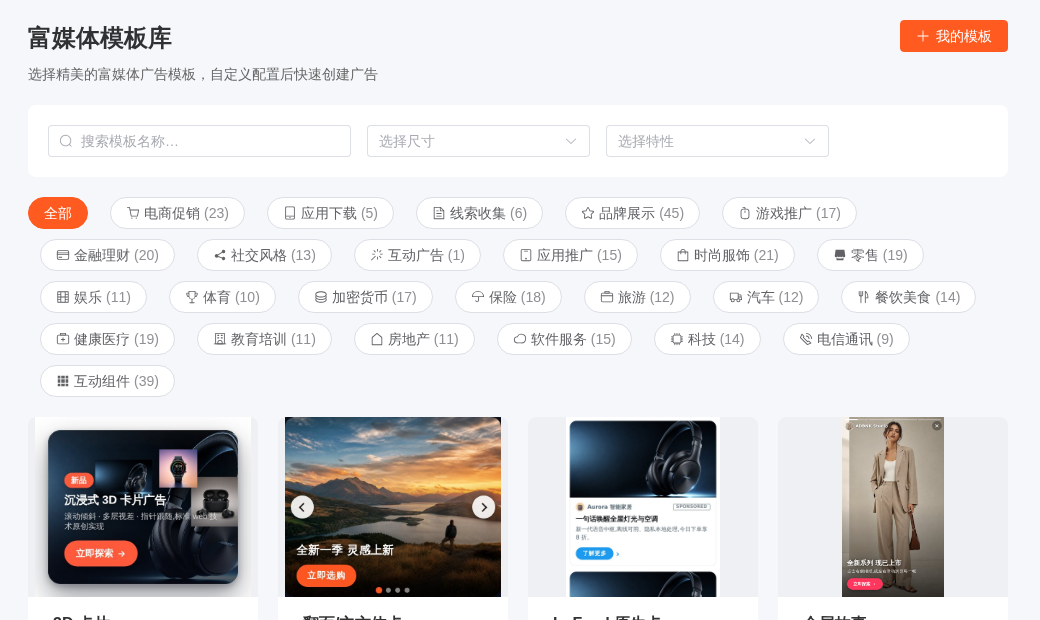
Task: Open the fashion model story template thumbnail
Action: [893, 507]
